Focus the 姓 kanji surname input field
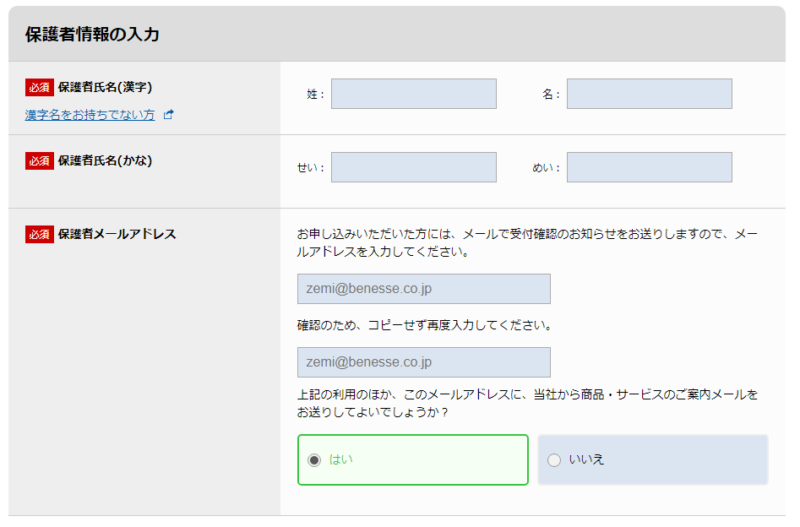Image resolution: width=800 pixels, height=527 pixels. [414, 94]
